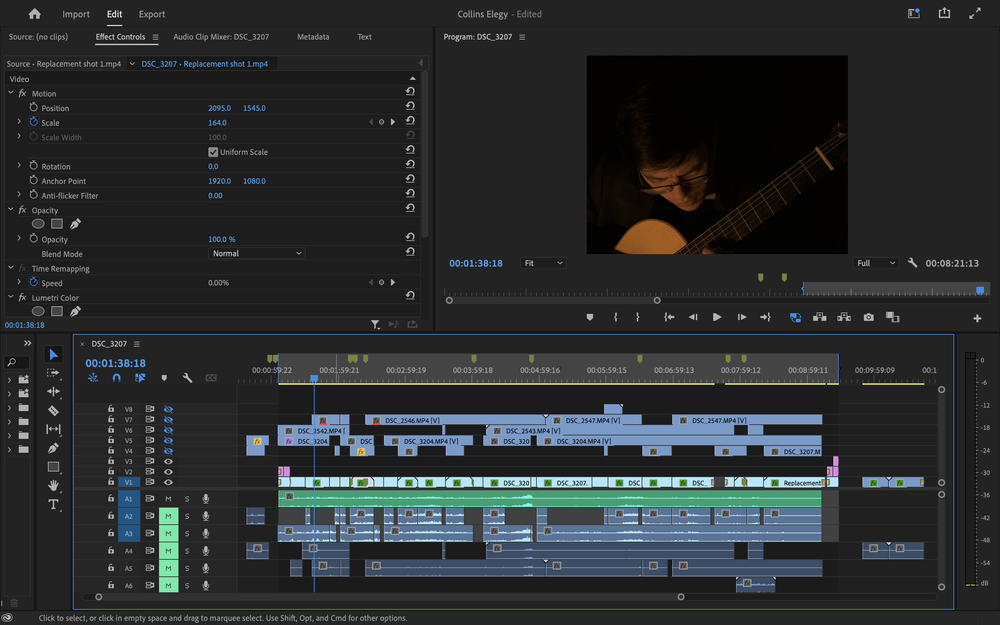The width and height of the screenshot is (1000, 625).
Task: Switch to the Export tab
Action: (152, 14)
